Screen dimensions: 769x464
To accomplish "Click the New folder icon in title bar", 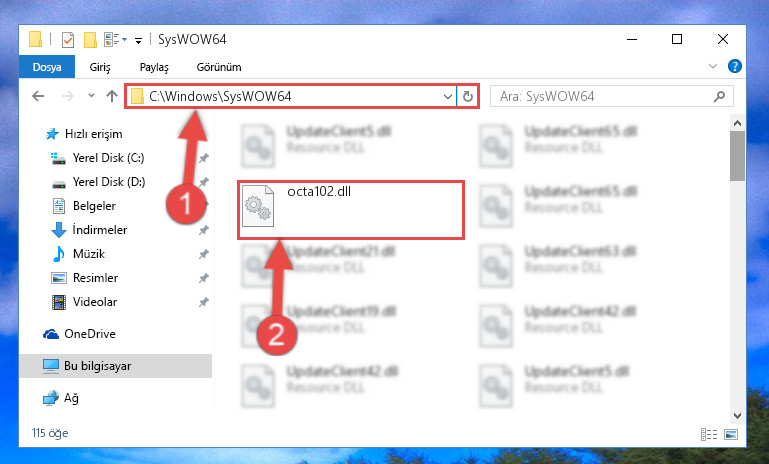I will click(x=90, y=40).
